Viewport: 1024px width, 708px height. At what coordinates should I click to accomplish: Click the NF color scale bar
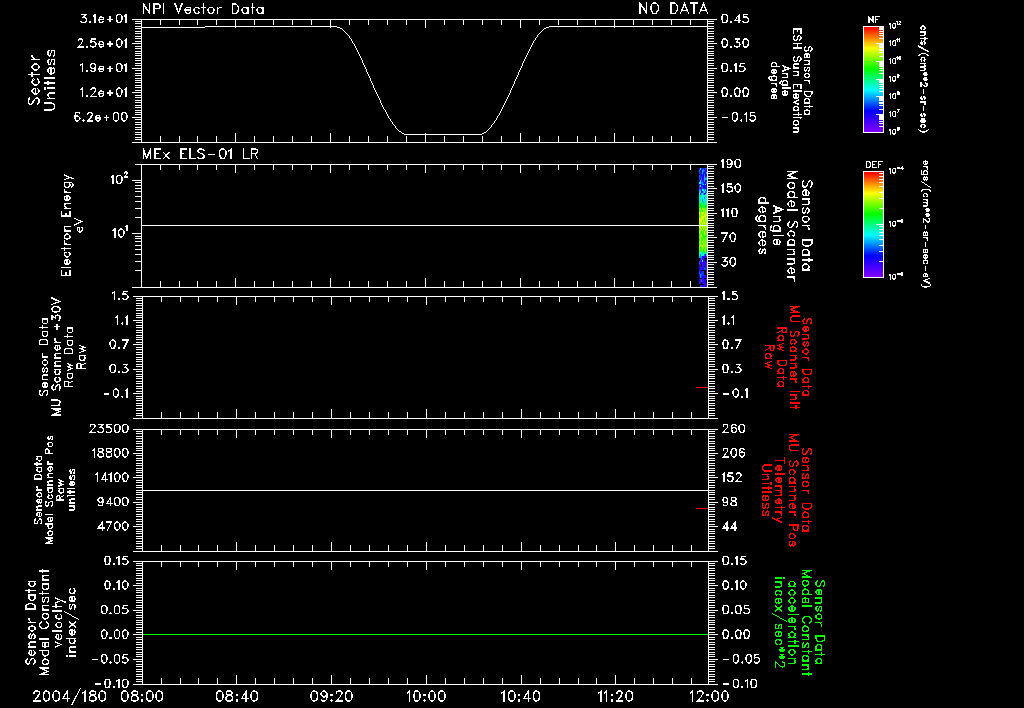pyautogui.click(x=874, y=78)
